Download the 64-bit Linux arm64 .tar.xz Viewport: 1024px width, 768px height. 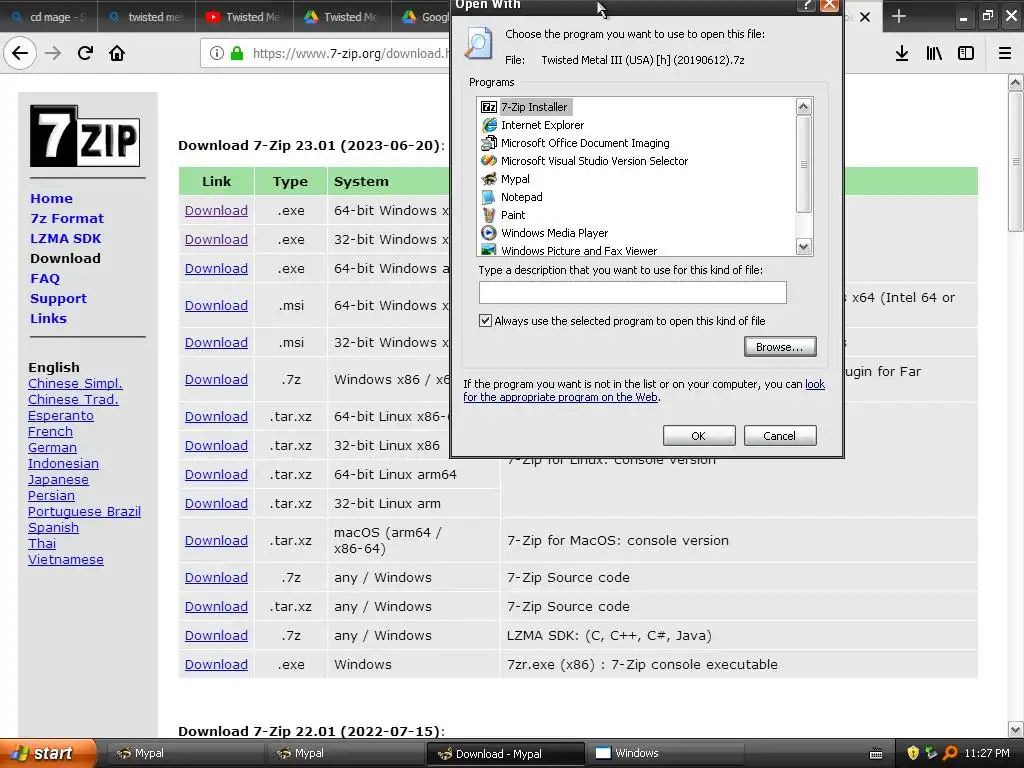tap(216, 475)
